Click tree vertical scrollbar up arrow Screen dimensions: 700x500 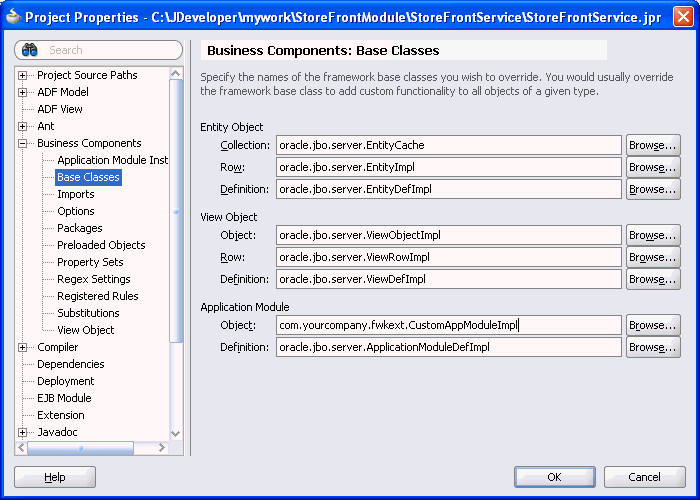pyautogui.click(x=176, y=73)
